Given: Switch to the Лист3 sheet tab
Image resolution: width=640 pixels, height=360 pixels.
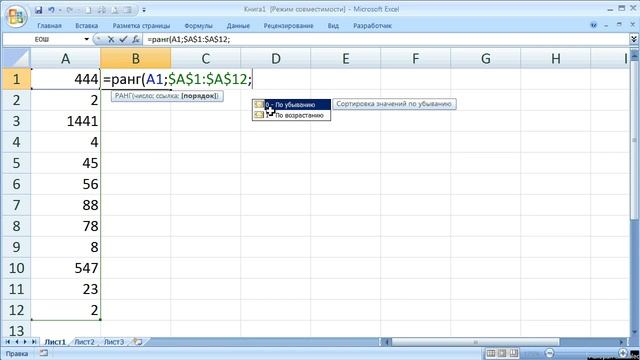Looking at the screenshot, I should pos(114,342).
